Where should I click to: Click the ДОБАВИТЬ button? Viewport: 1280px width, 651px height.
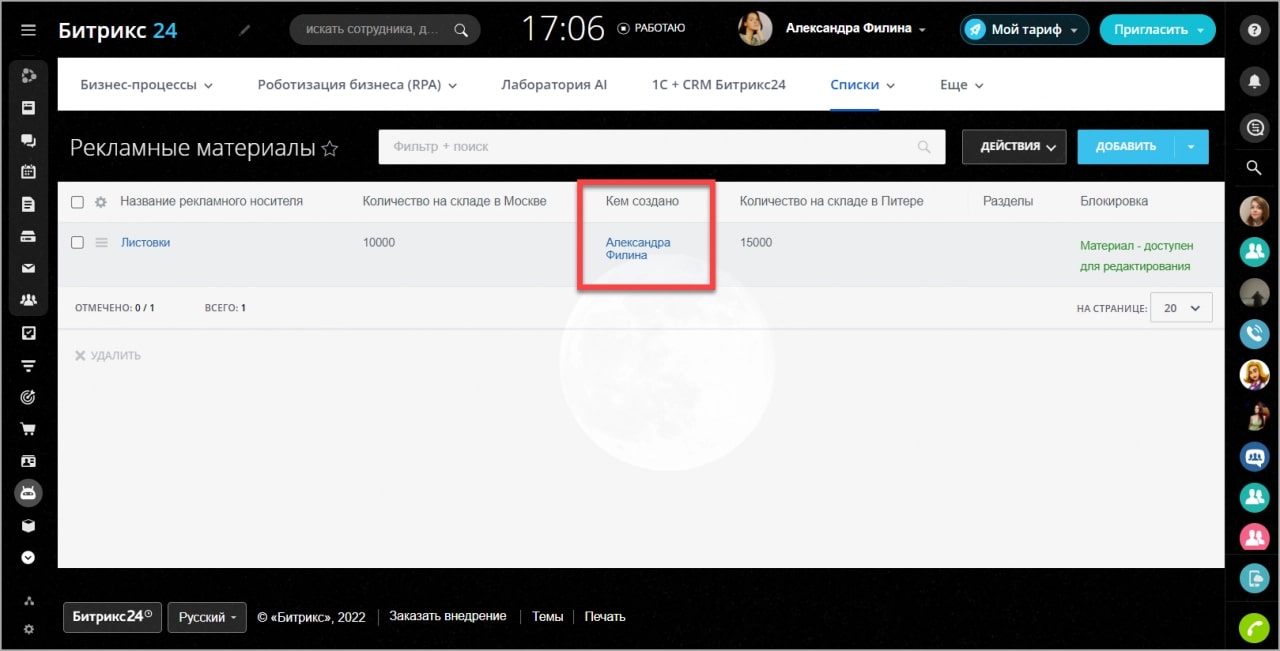pyautogui.click(x=1125, y=147)
